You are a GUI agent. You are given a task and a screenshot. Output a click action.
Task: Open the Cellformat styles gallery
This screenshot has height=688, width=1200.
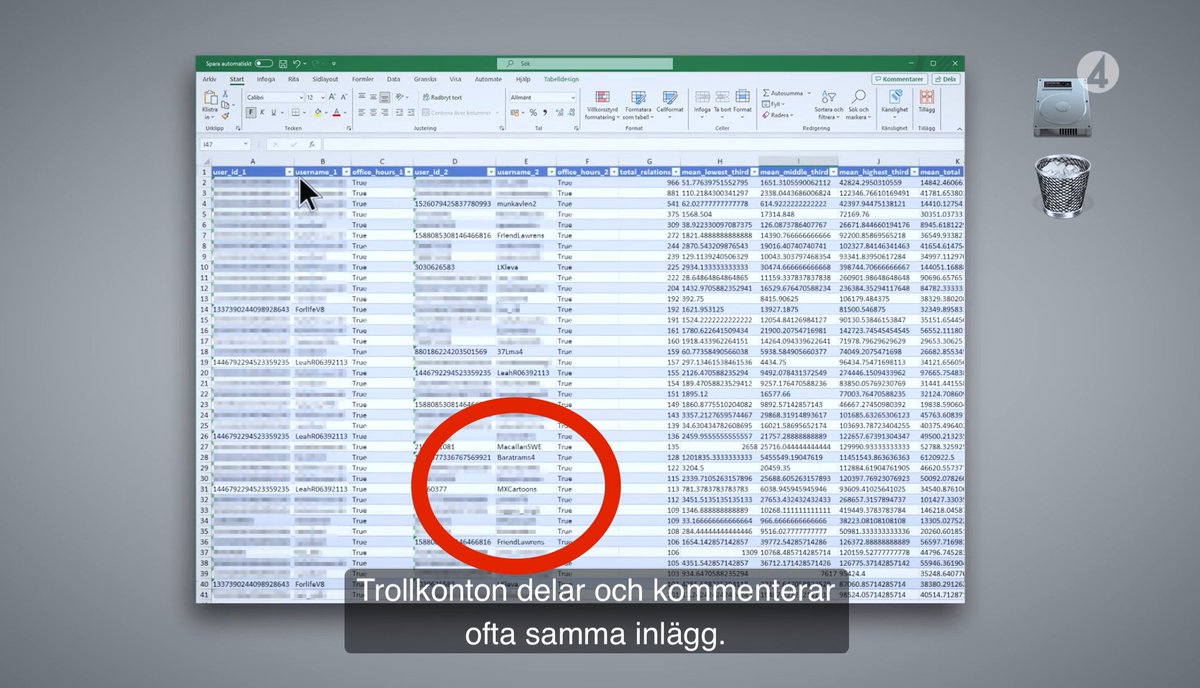click(670, 105)
